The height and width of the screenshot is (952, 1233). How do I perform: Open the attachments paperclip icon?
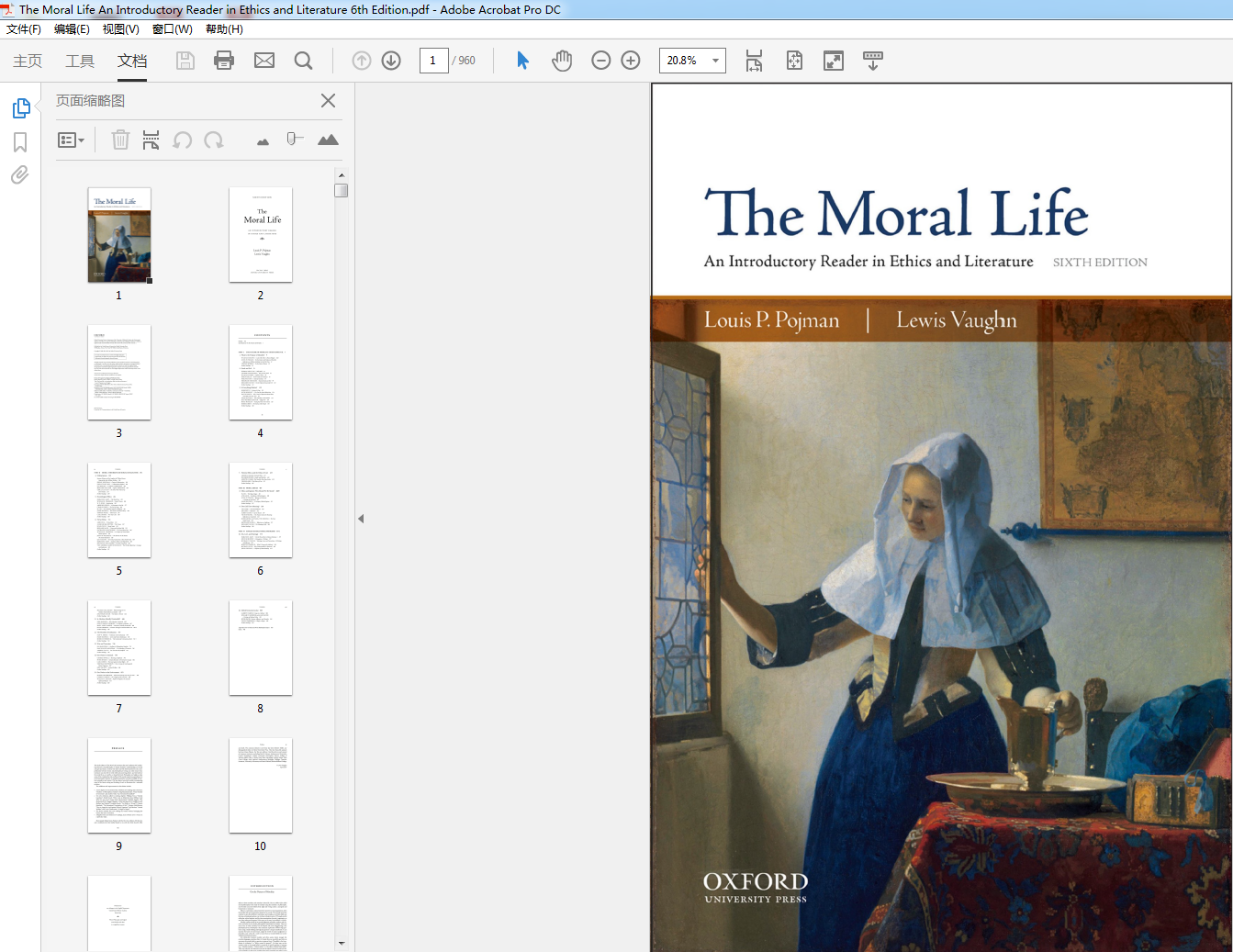coord(20,174)
